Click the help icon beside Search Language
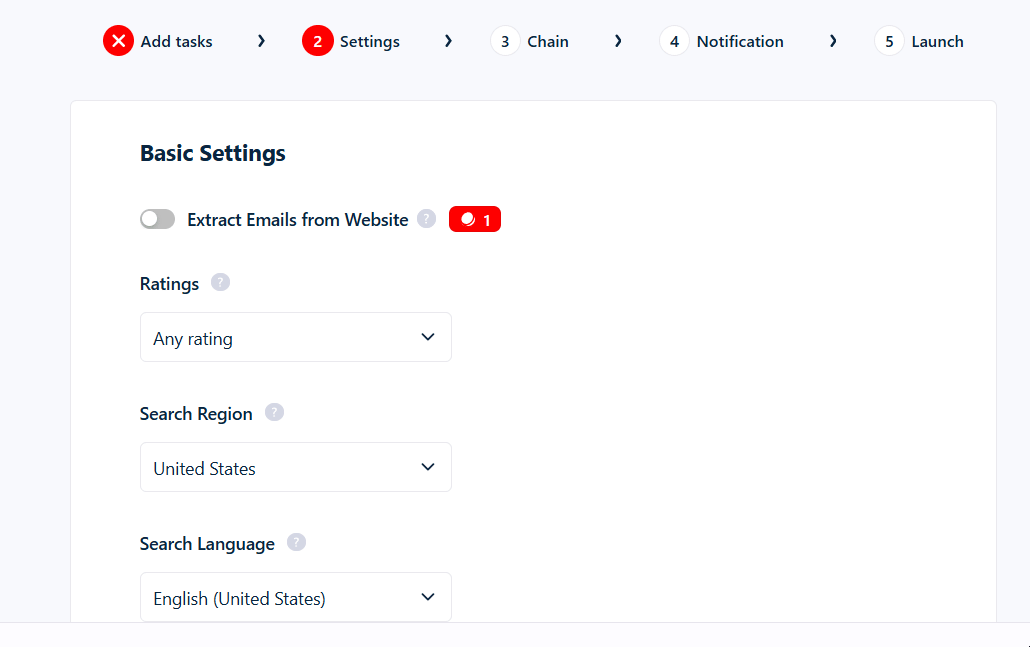This screenshot has width=1030, height=647. pyautogui.click(x=296, y=543)
